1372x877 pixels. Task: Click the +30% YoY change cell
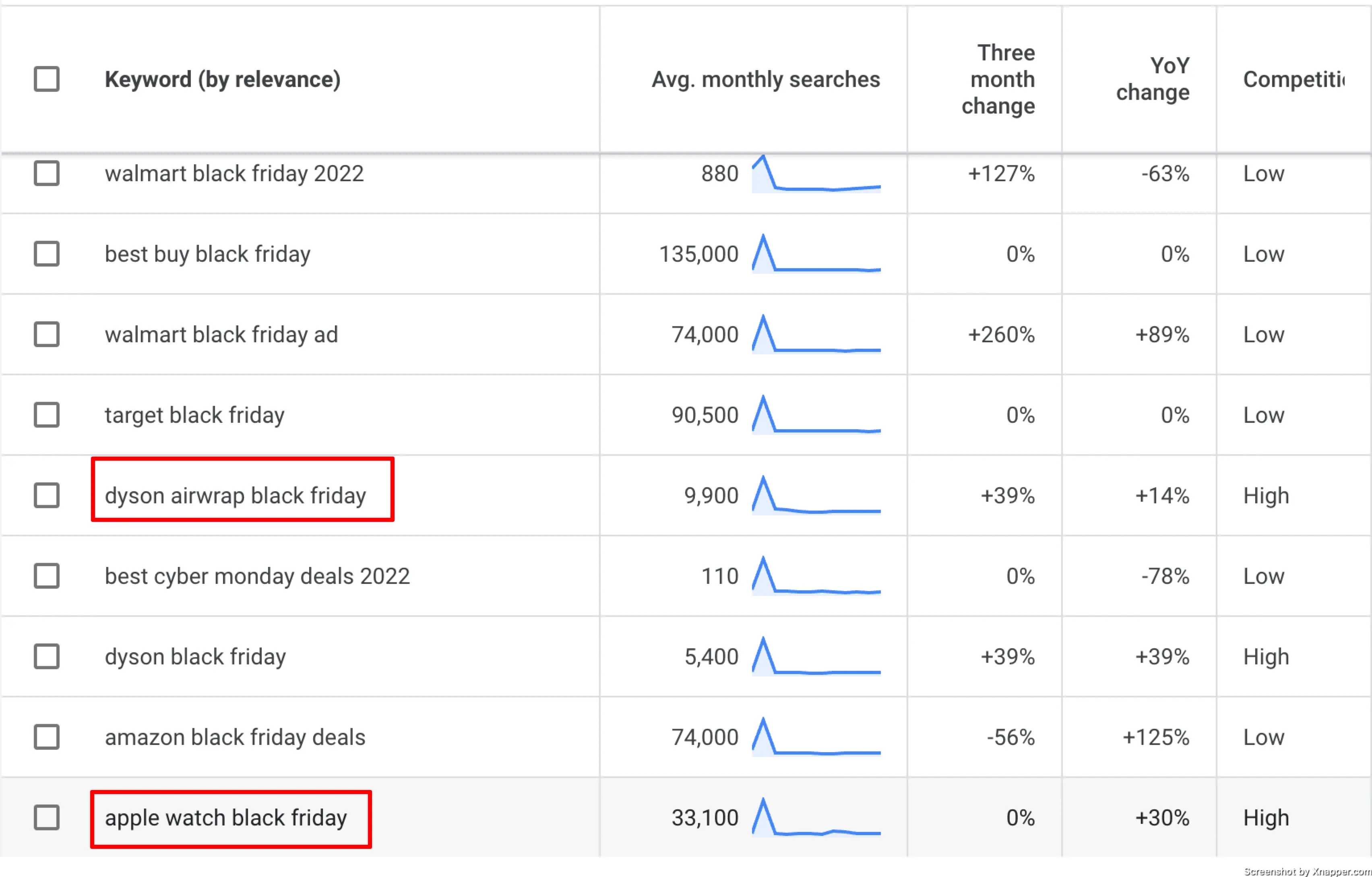(1162, 818)
